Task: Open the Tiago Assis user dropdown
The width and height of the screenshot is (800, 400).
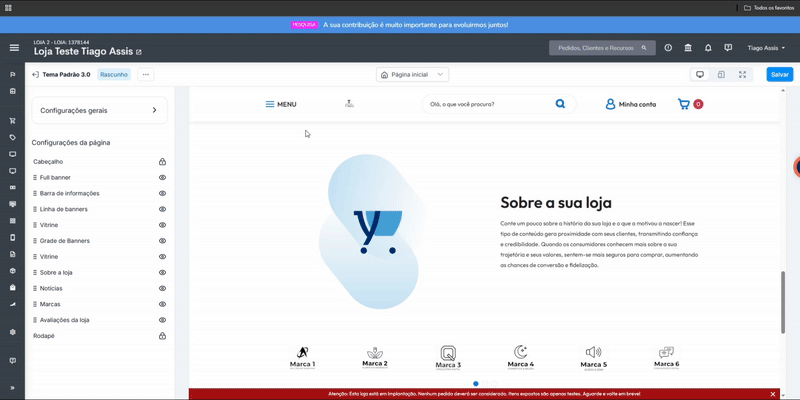Action: tap(766, 48)
